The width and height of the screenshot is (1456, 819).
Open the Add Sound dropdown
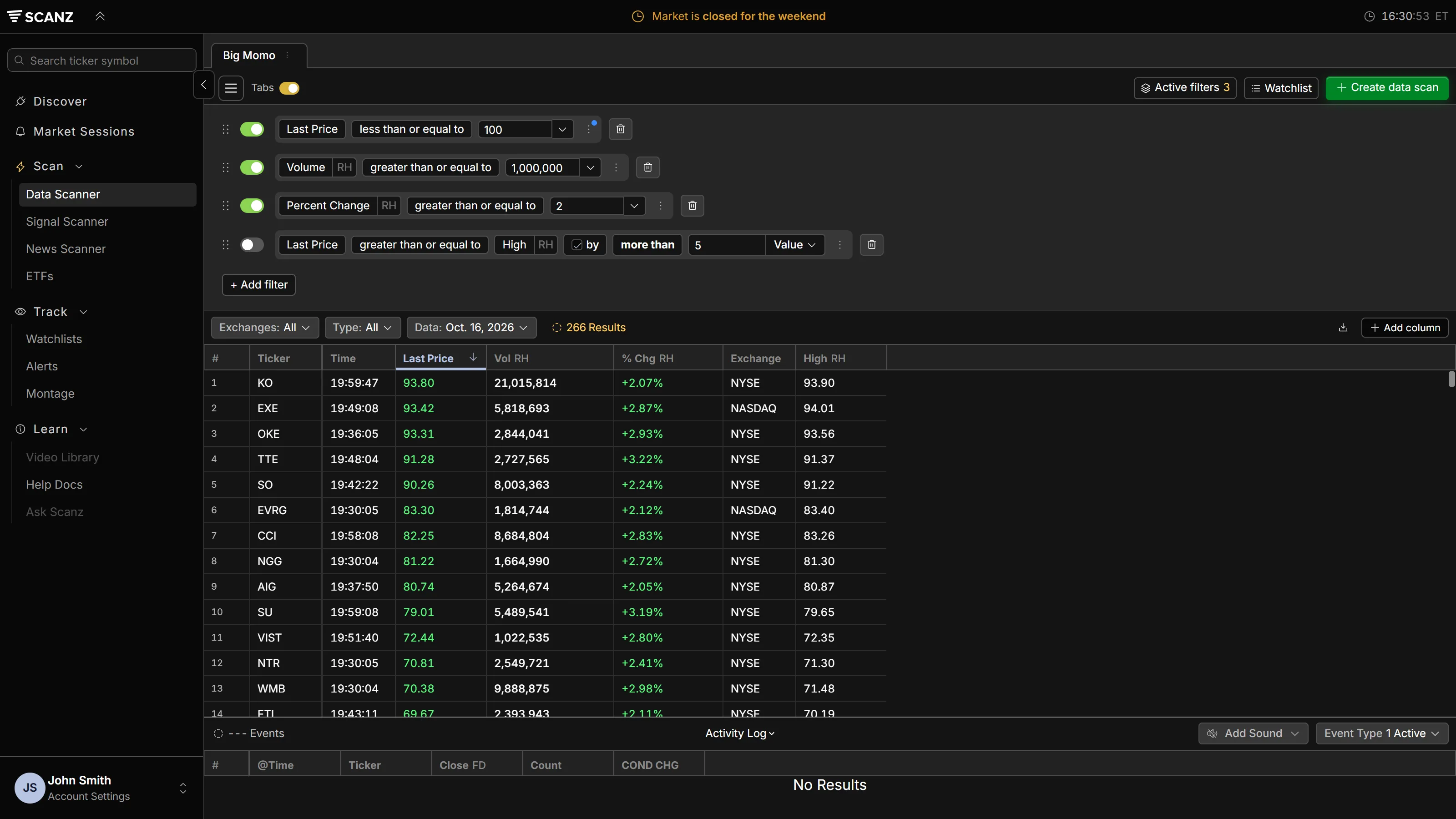[x=1253, y=733]
